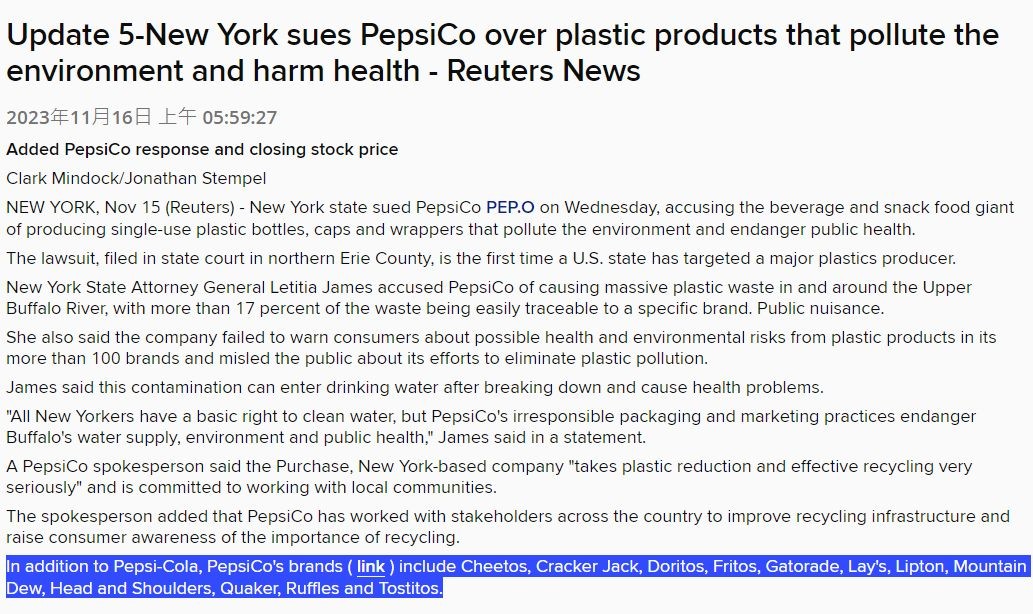Select the "Added PepsiCo response" bold subheading
The height and width of the screenshot is (614, 1033).
pos(202,150)
